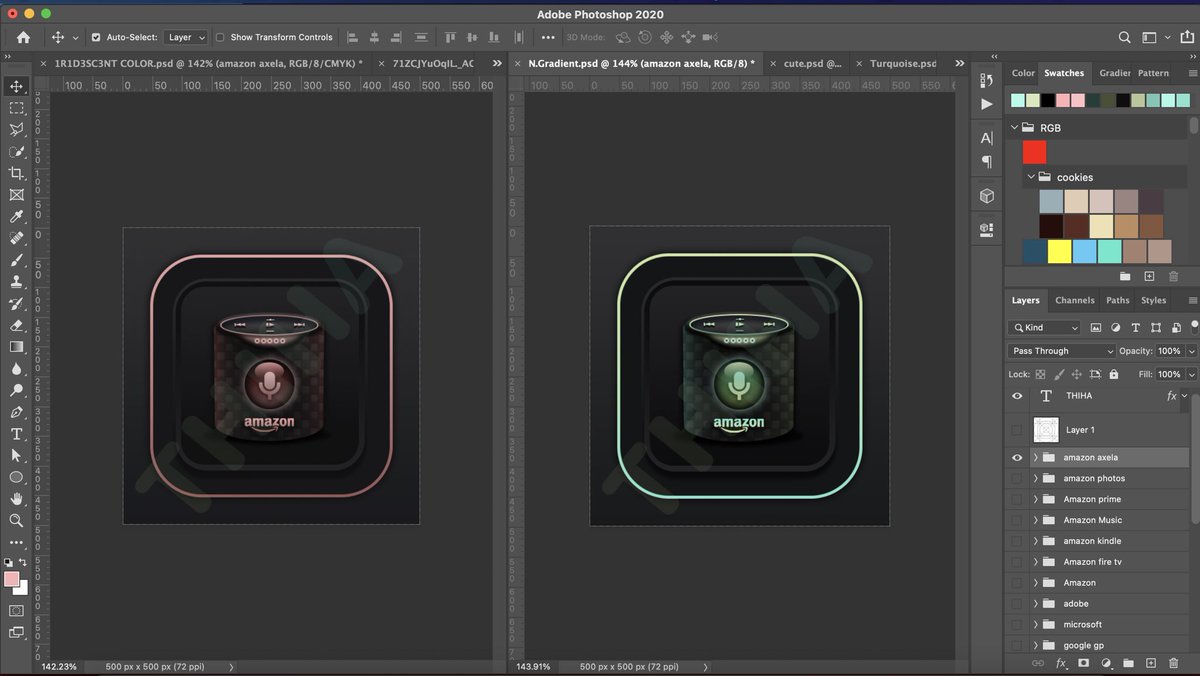Screen dimensions: 1200x676
Task: Select the Dodge tool
Action: point(17,390)
